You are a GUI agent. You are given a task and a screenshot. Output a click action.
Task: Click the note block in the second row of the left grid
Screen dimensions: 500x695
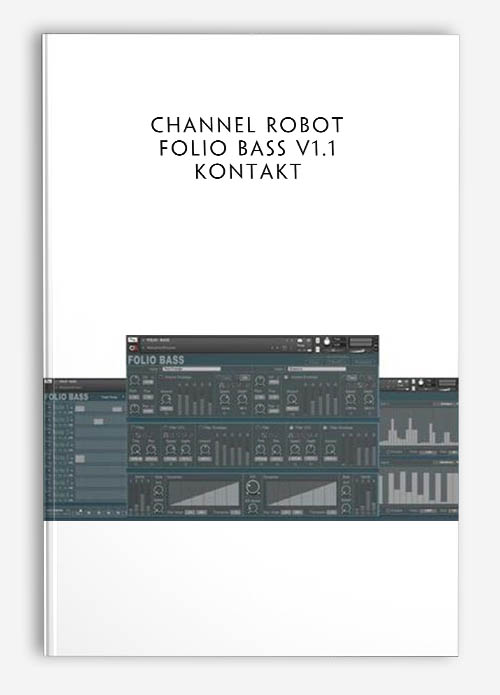coord(99,422)
